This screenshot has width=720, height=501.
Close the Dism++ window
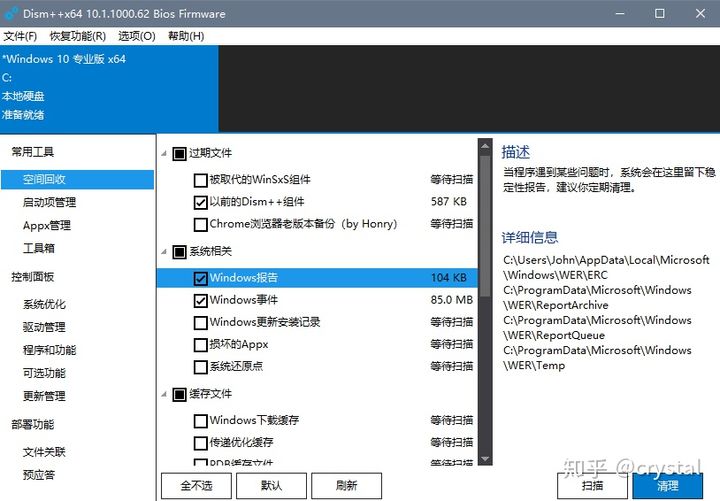[x=700, y=13]
